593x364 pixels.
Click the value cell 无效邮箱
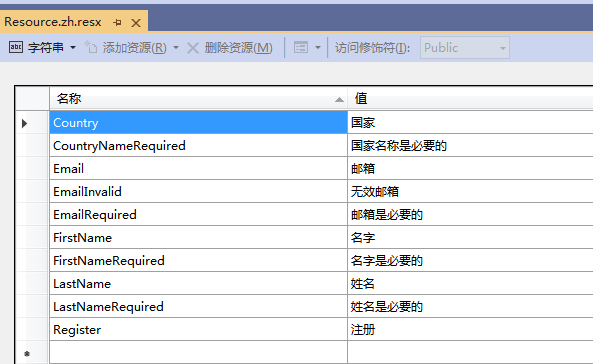coord(470,191)
